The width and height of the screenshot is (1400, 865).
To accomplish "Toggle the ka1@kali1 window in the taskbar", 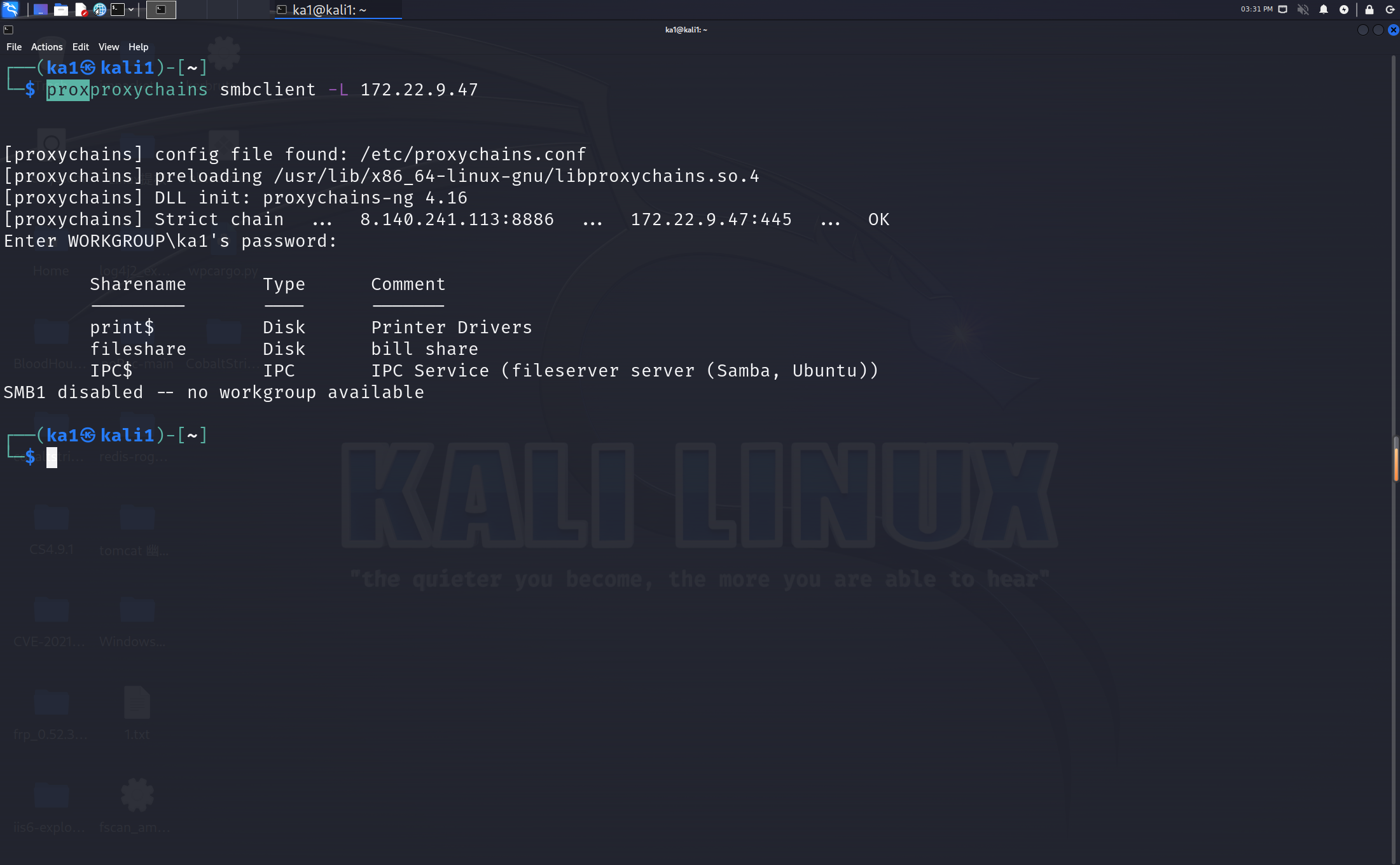I will click(337, 10).
